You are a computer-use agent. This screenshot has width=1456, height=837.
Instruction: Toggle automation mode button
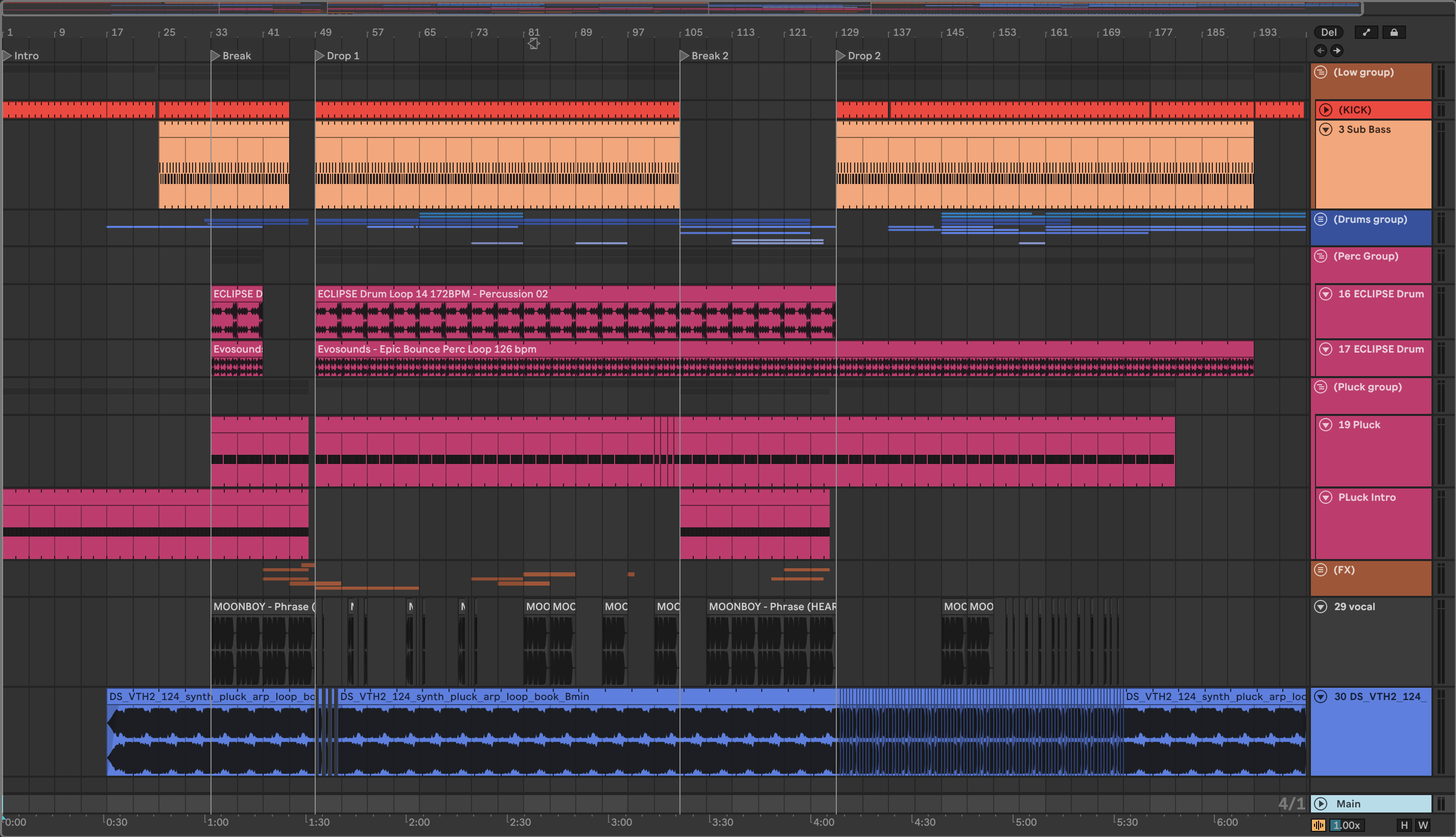click(x=1366, y=32)
